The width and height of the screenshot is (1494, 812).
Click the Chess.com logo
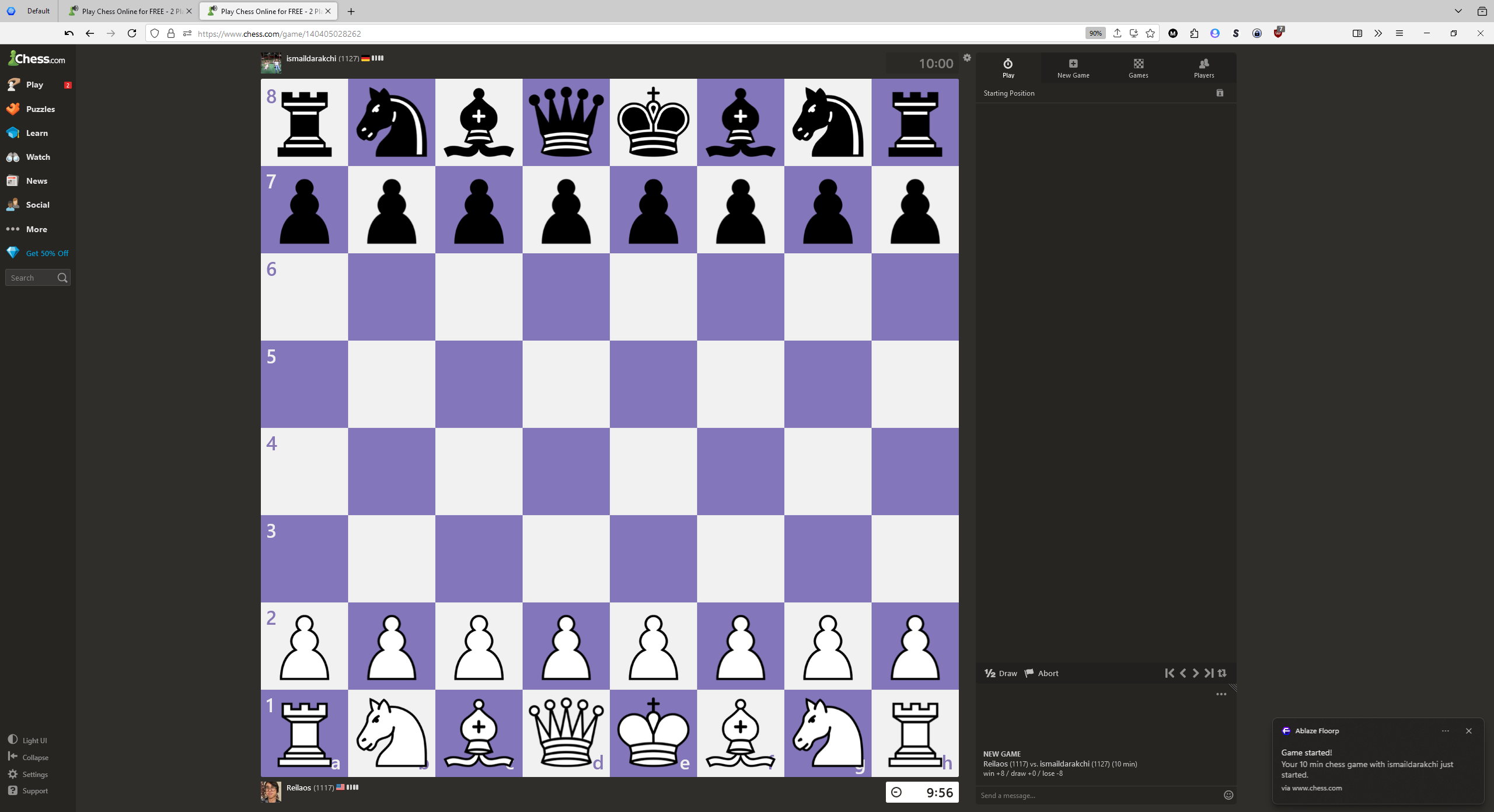coord(37,58)
